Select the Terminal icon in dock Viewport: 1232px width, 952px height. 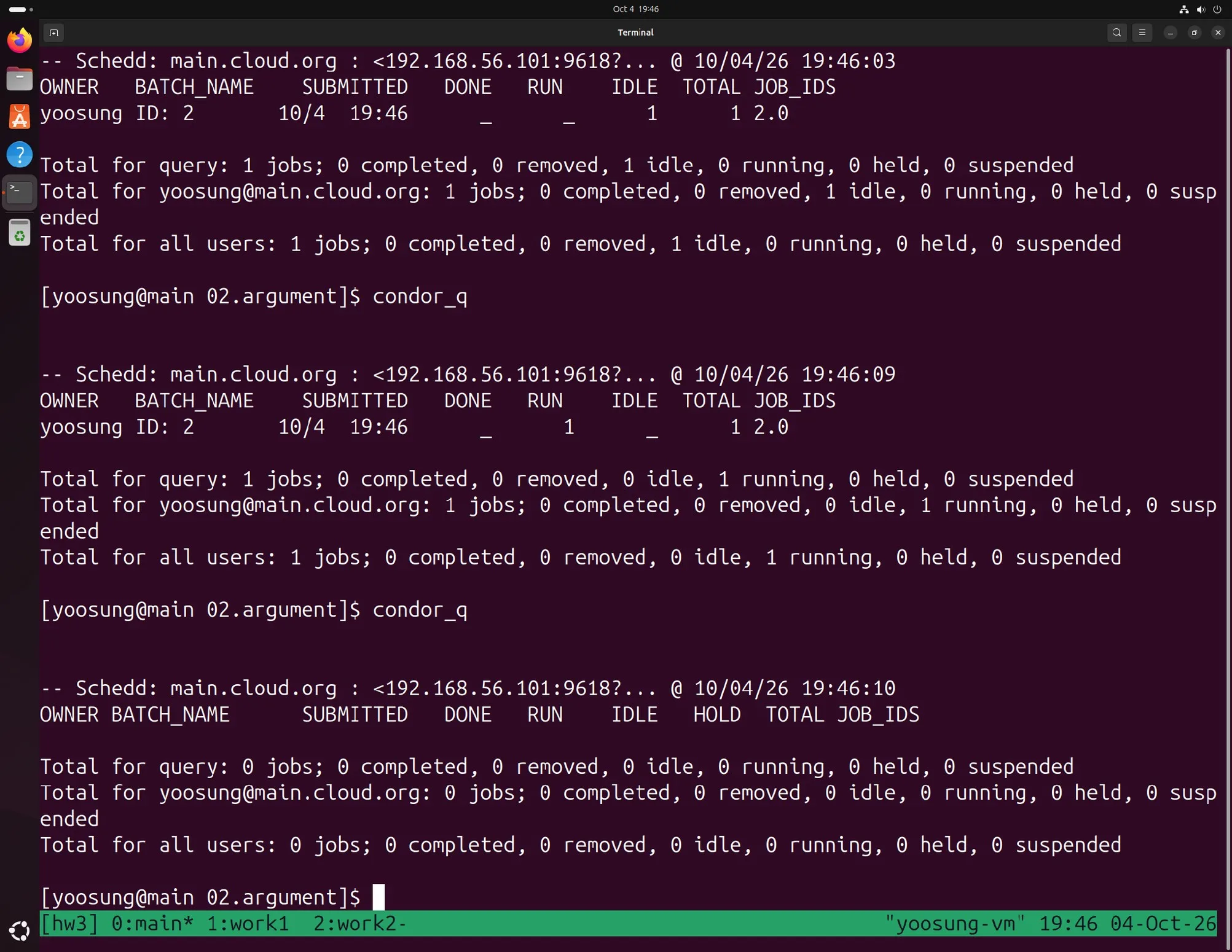20,193
